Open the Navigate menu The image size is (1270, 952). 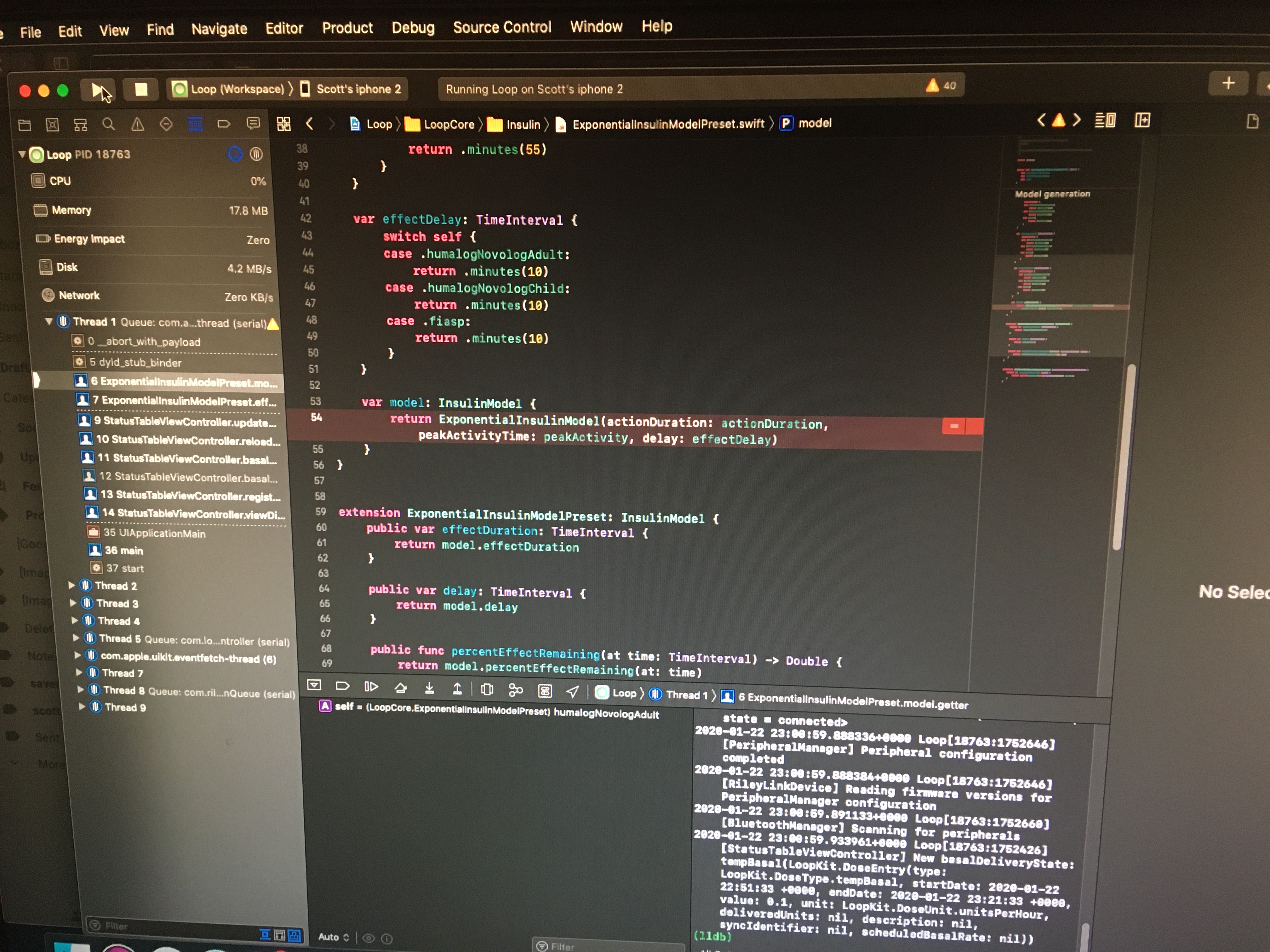click(219, 29)
